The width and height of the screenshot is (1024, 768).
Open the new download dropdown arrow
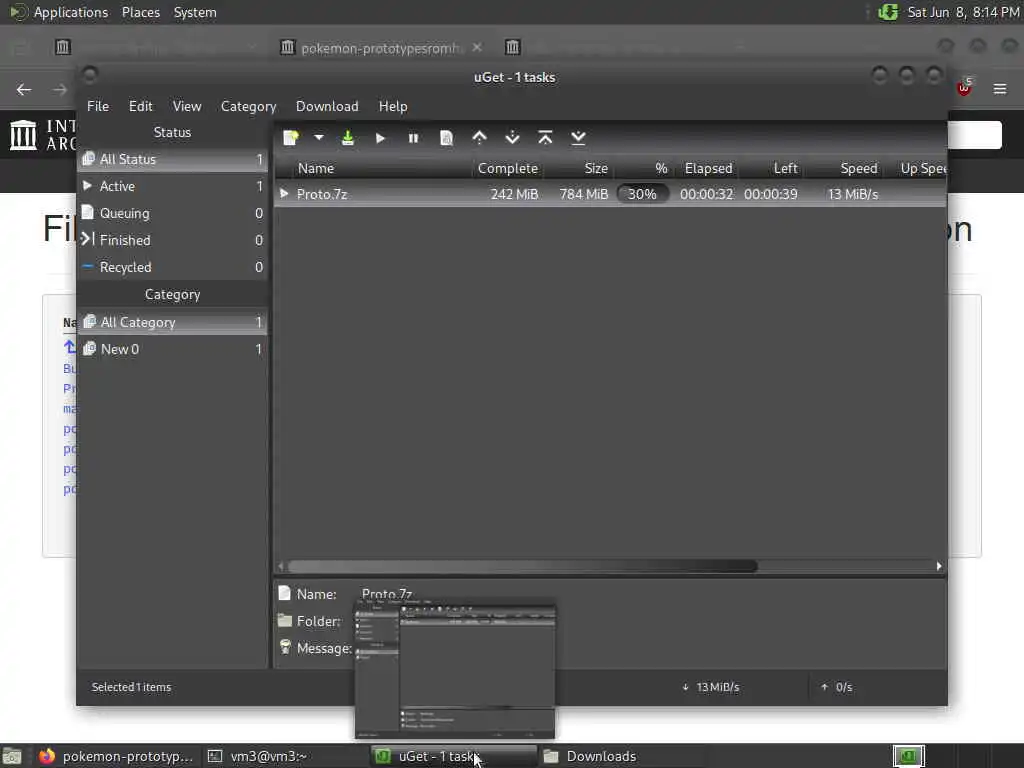pos(319,138)
